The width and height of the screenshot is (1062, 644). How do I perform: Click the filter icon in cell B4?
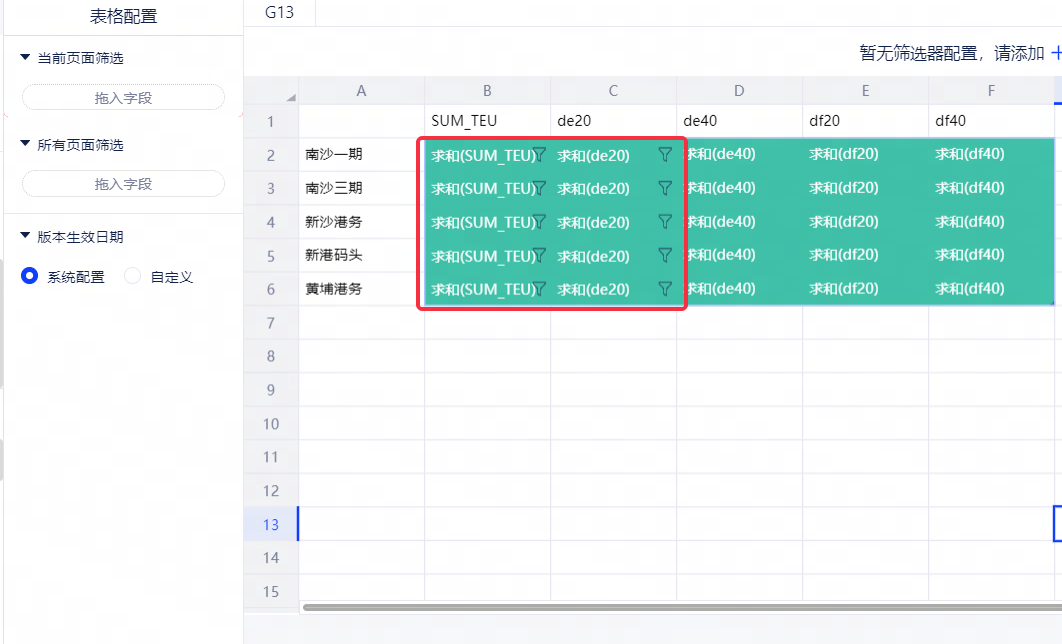[539, 222]
